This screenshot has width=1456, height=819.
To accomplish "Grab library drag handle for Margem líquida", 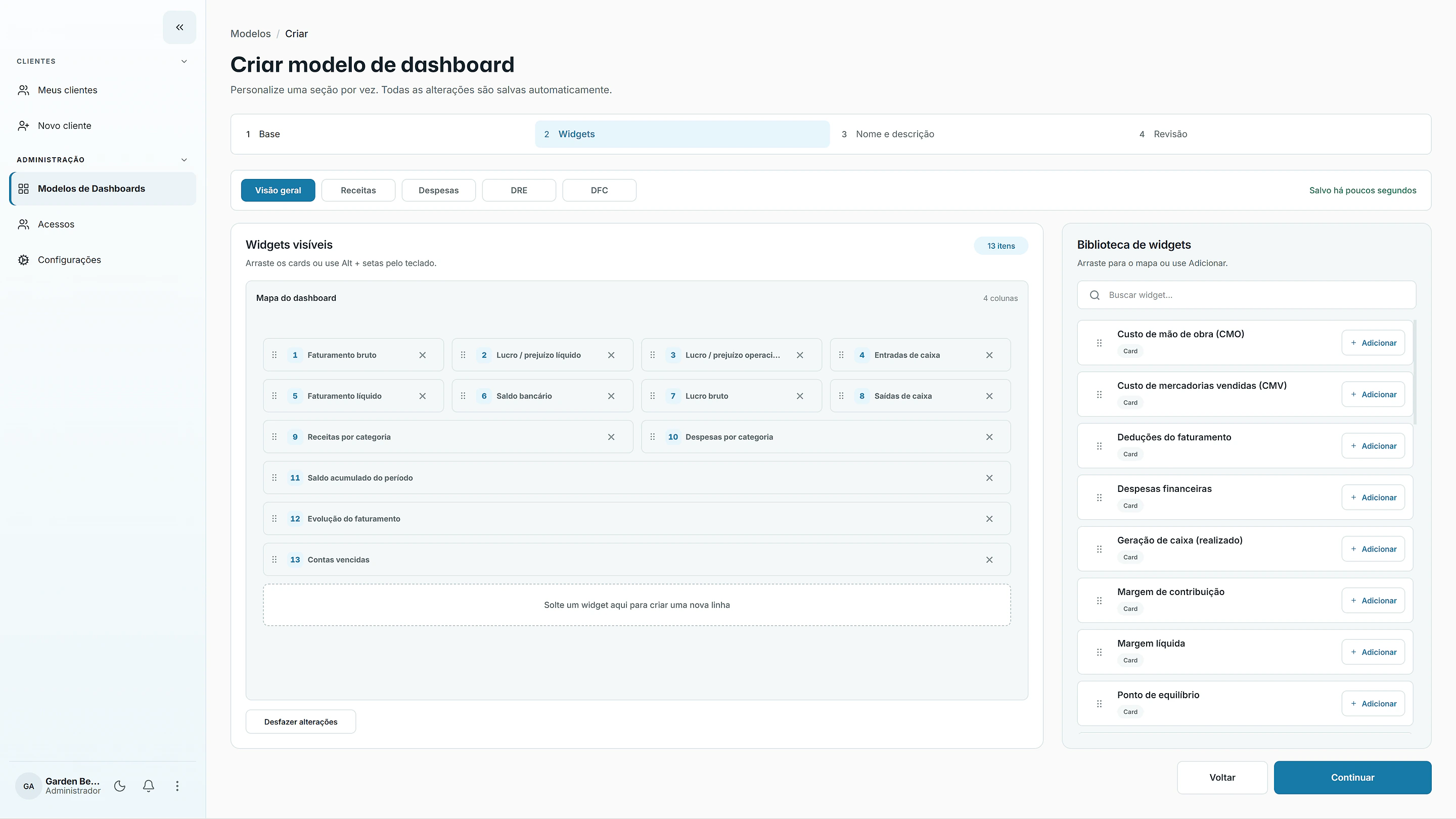I will (1100, 652).
